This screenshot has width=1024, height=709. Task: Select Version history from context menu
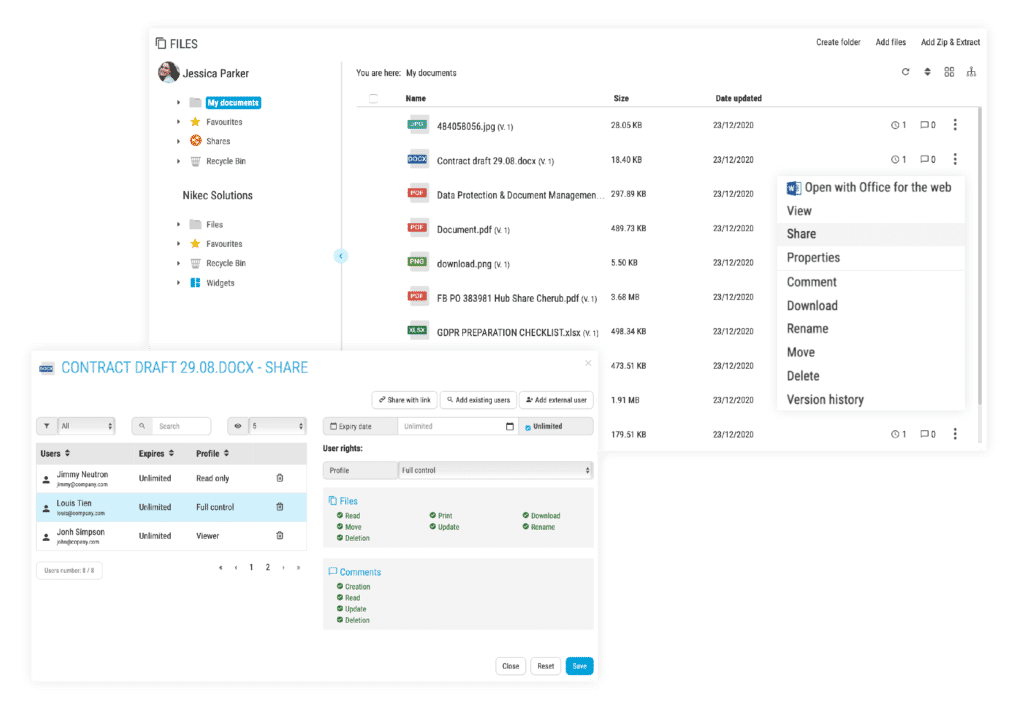tap(824, 399)
